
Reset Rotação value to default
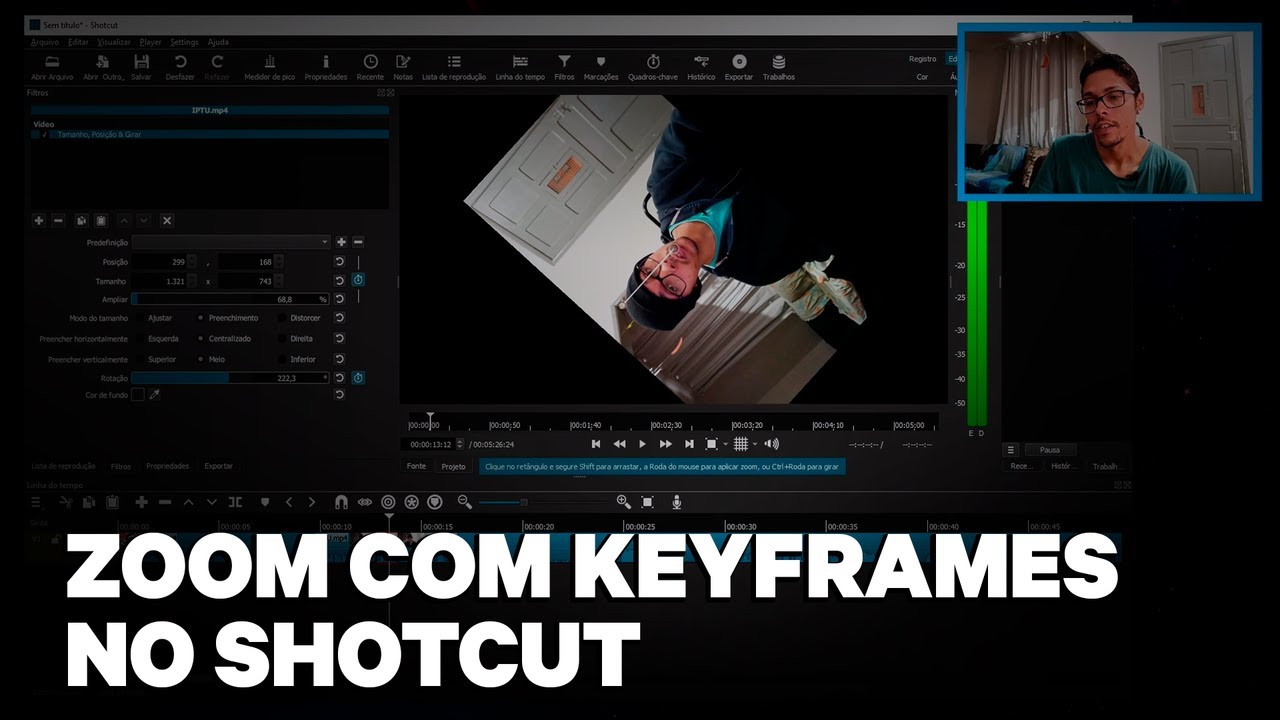point(339,378)
